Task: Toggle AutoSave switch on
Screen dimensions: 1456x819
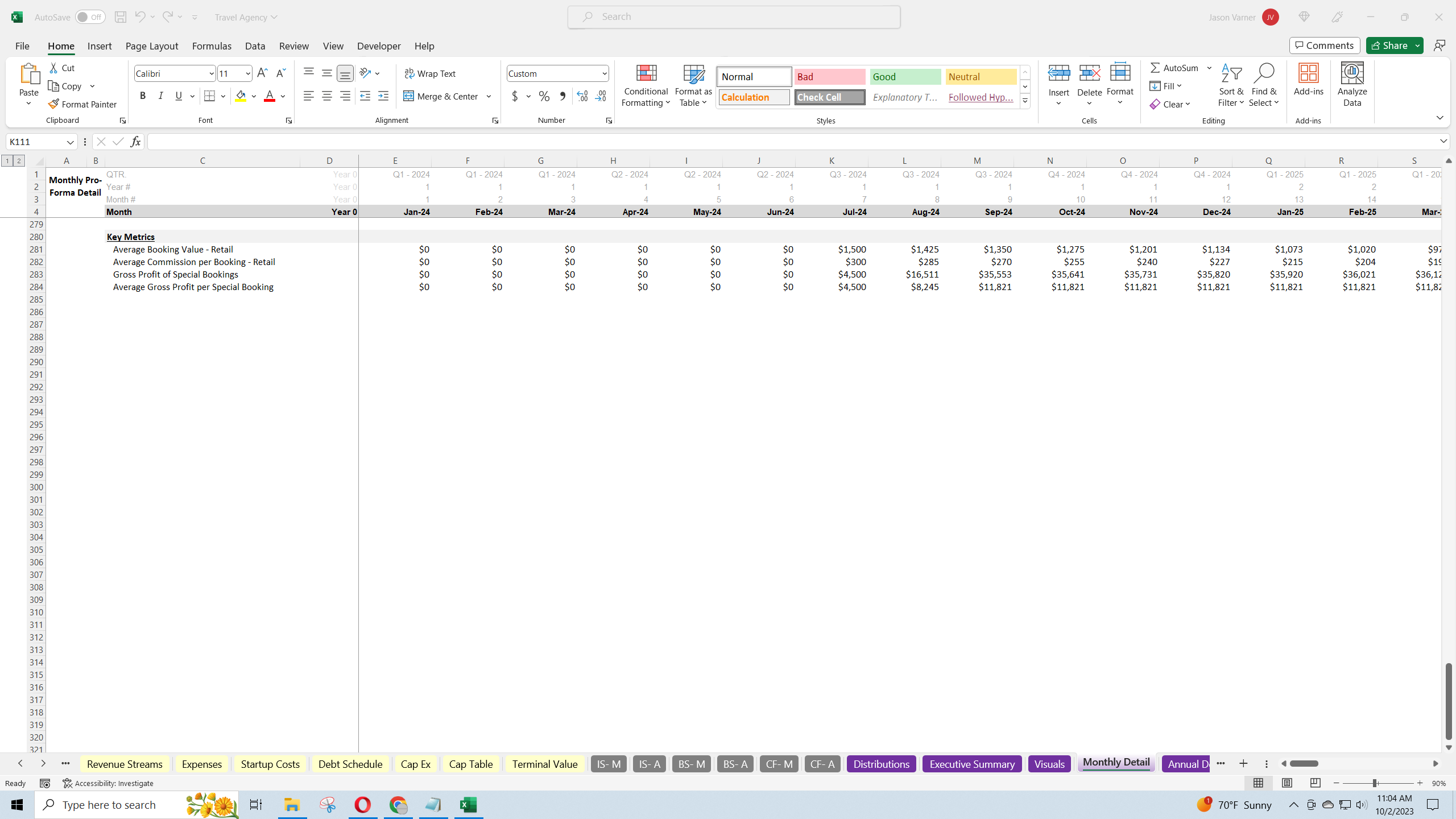Action: [90, 17]
